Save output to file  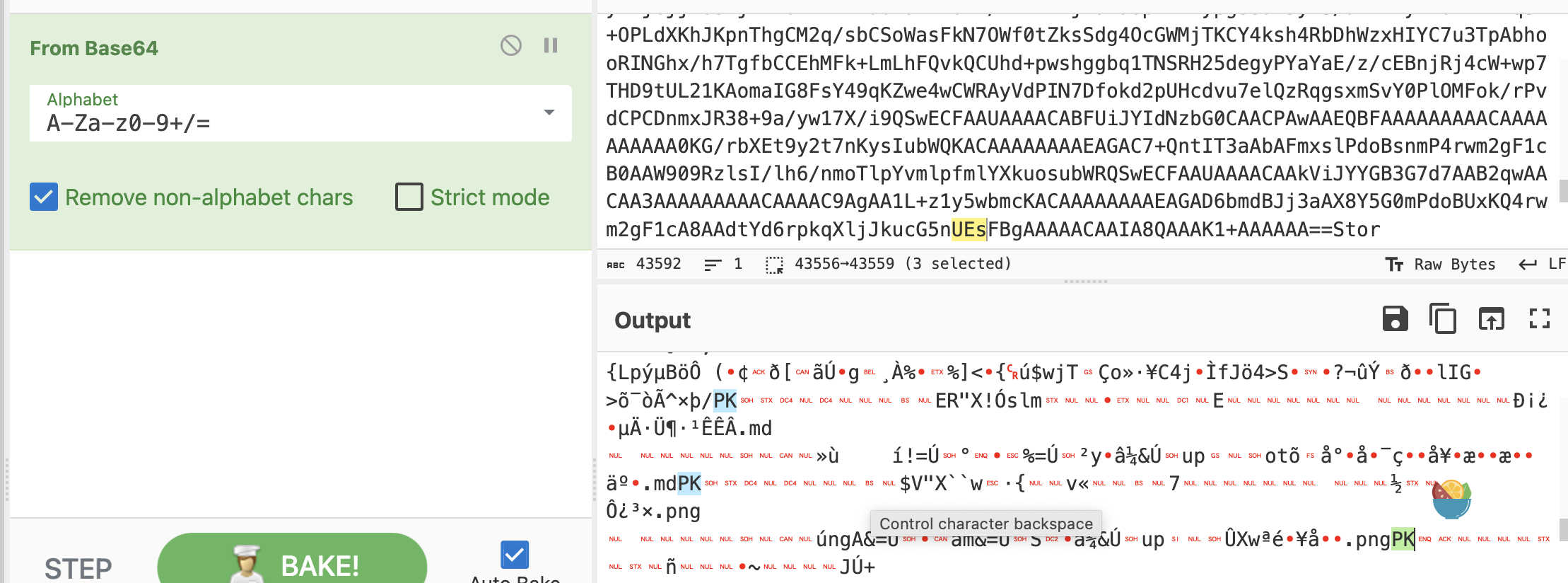(1395, 319)
